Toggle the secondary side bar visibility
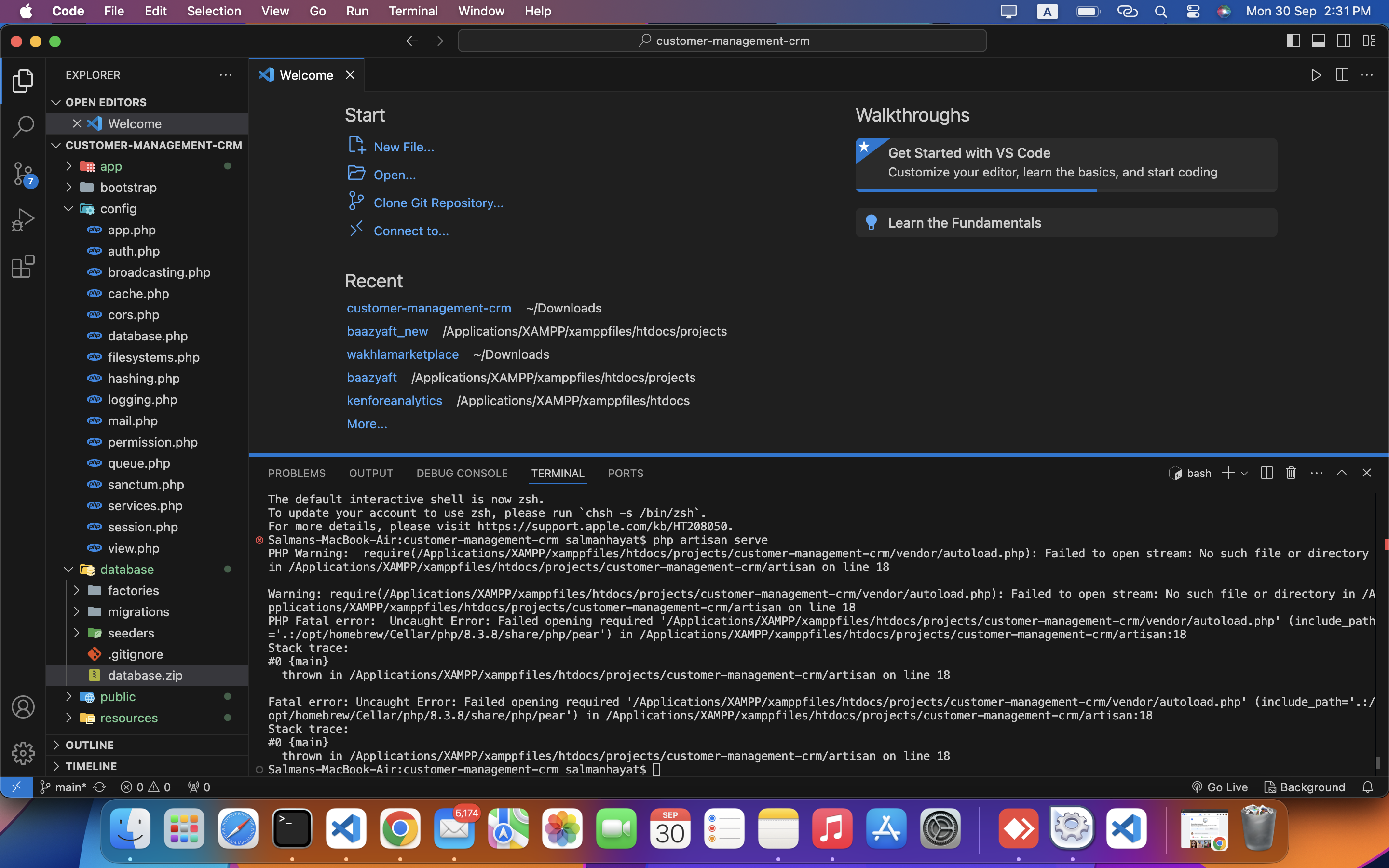This screenshot has height=868, width=1389. (1344, 41)
